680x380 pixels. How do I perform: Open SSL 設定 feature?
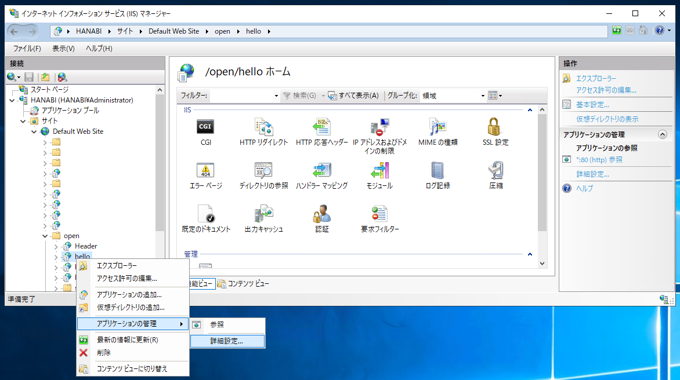pyautogui.click(x=495, y=132)
